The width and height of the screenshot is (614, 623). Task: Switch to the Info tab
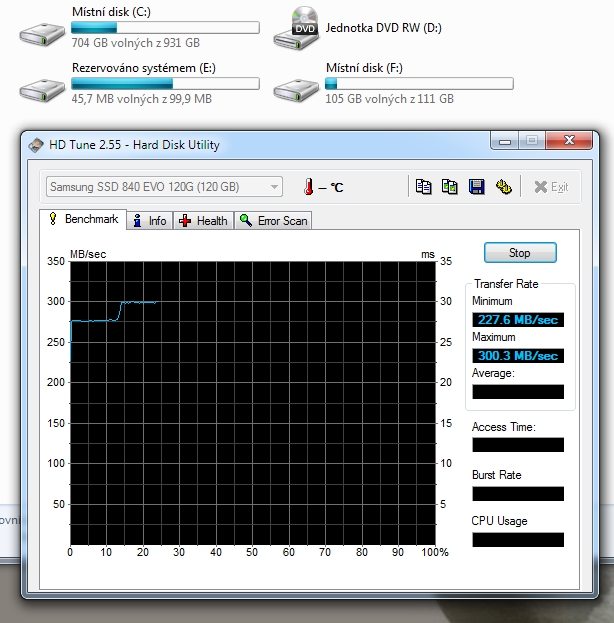tap(150, 220)
